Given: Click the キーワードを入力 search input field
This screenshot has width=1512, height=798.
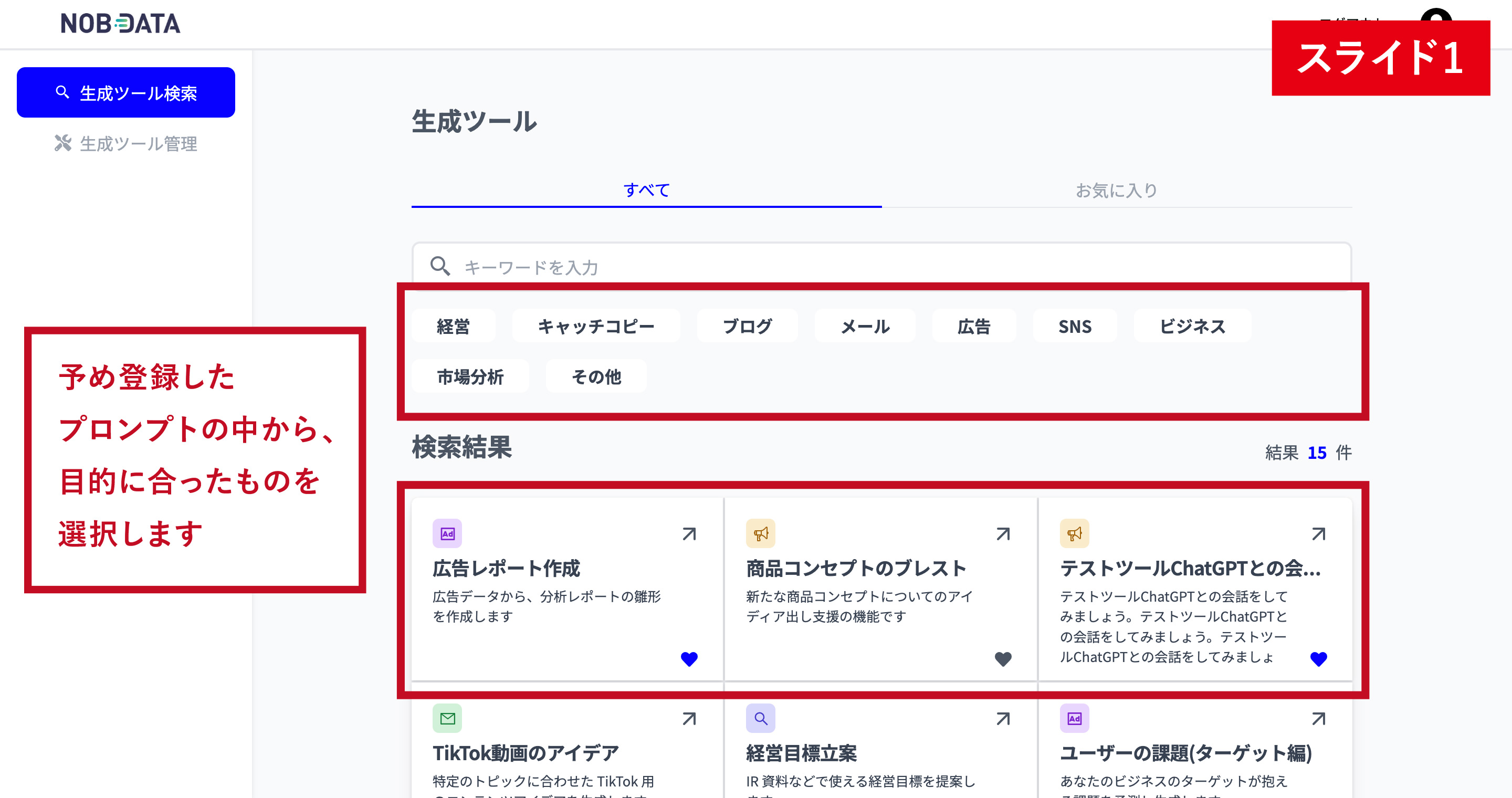Looking at the screenshot, I should click(x=646, y=268).
